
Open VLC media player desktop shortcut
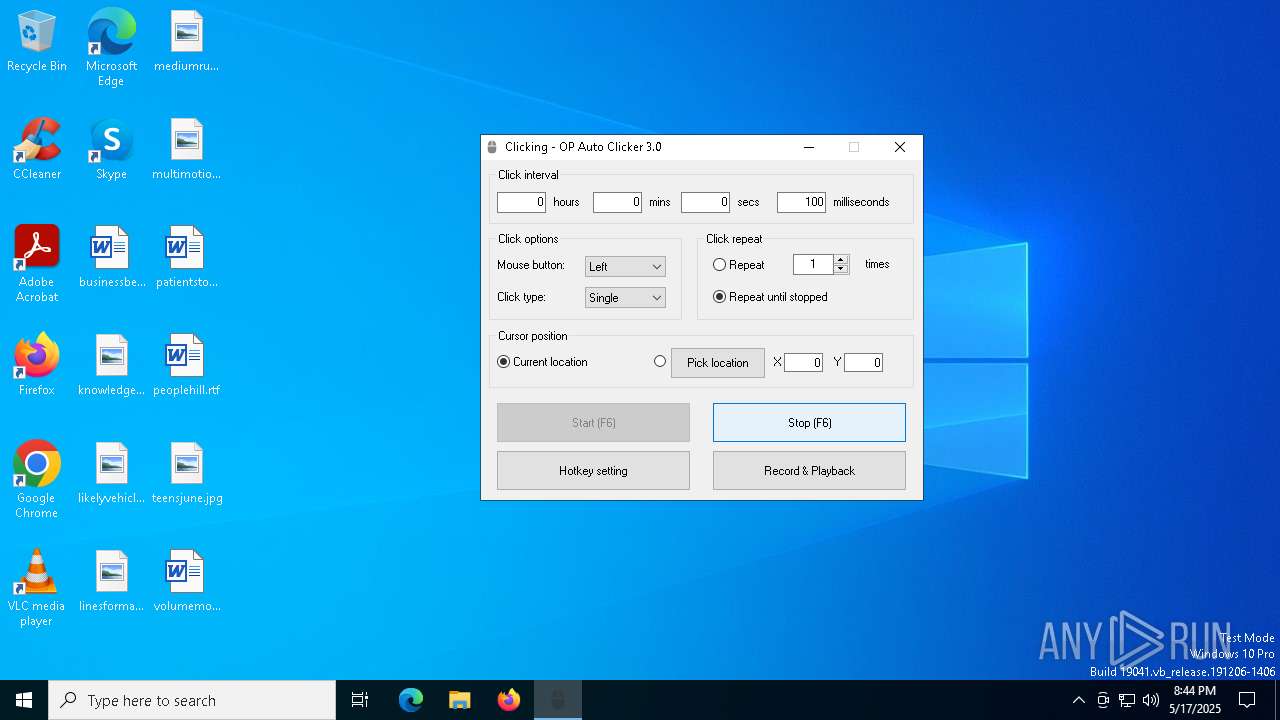(x=37, y=588)
